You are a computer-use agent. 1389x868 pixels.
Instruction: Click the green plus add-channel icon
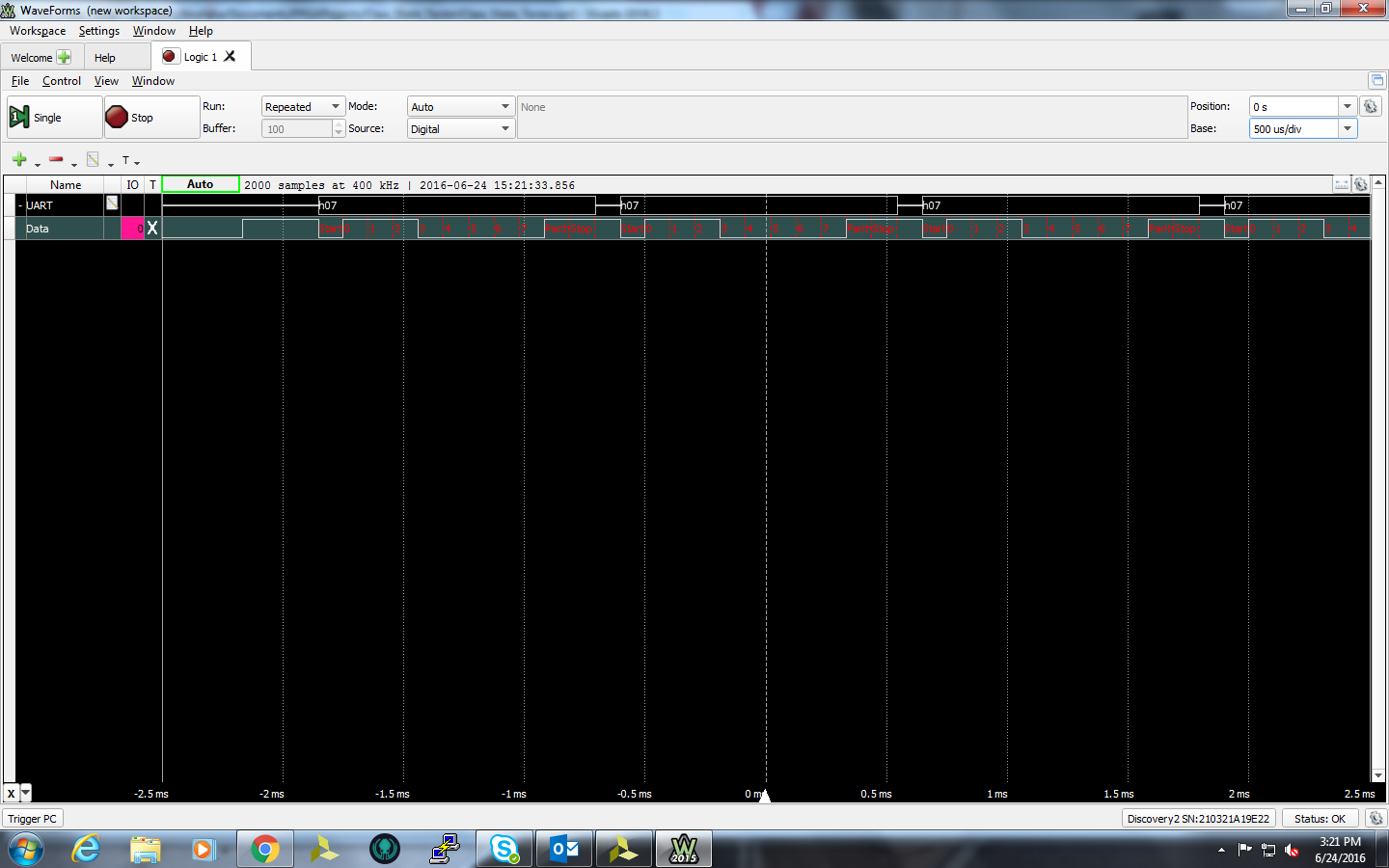coord(19,159)
